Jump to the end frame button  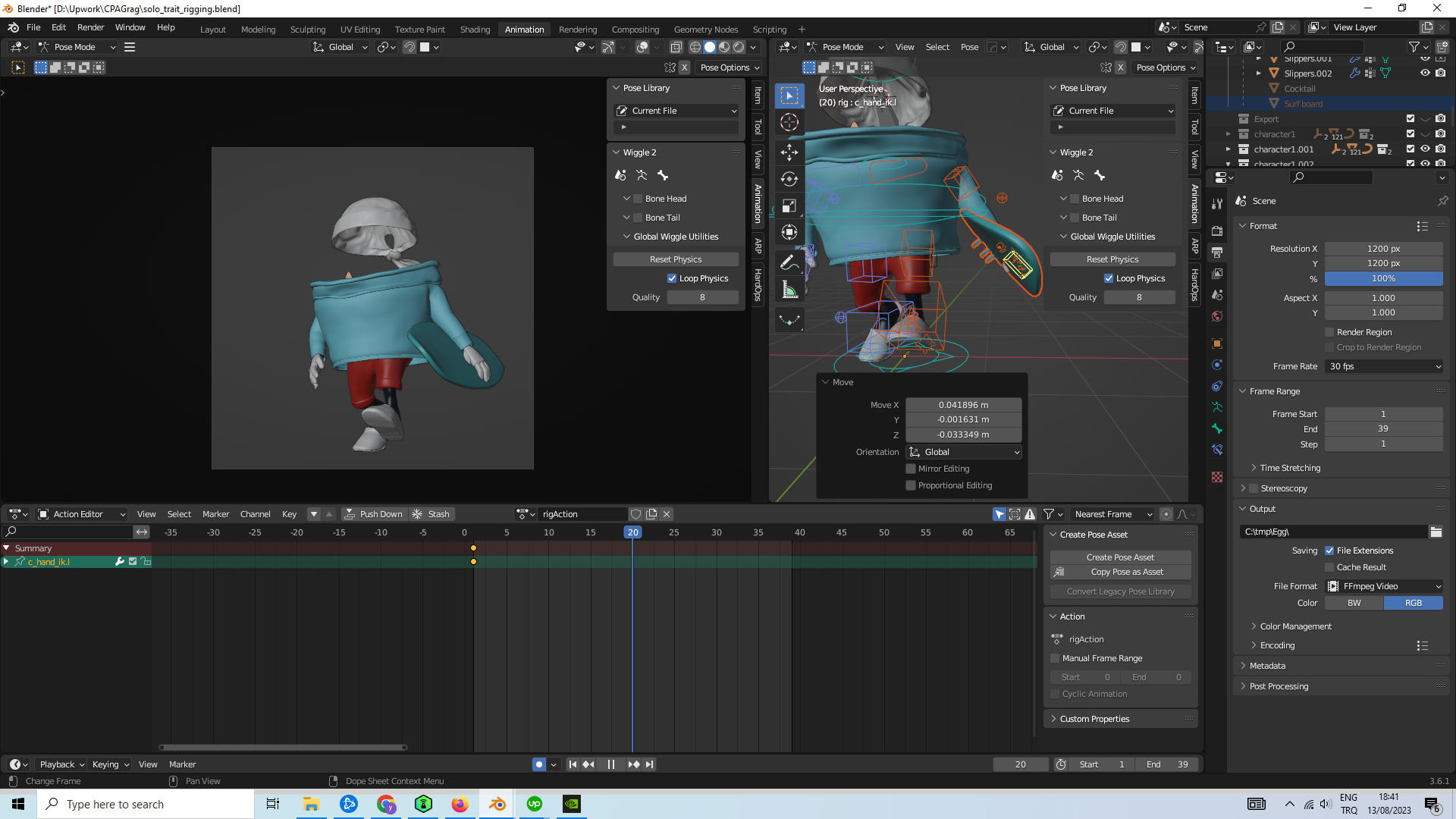click(650, 764)
